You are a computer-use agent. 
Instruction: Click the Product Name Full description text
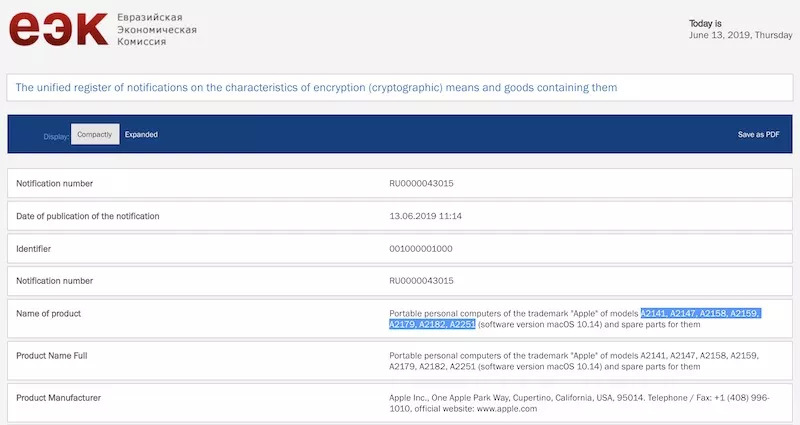574,361
